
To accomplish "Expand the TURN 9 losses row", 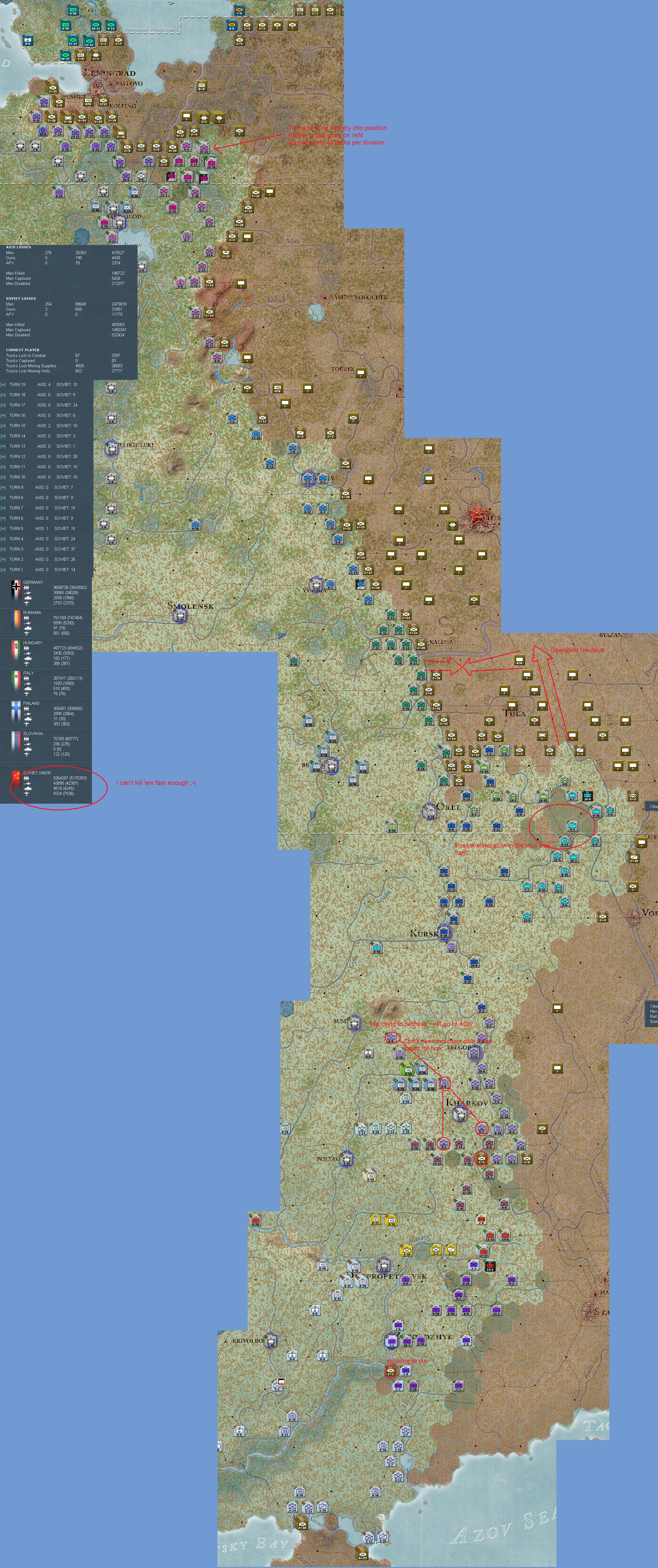I will pos(3,488).
